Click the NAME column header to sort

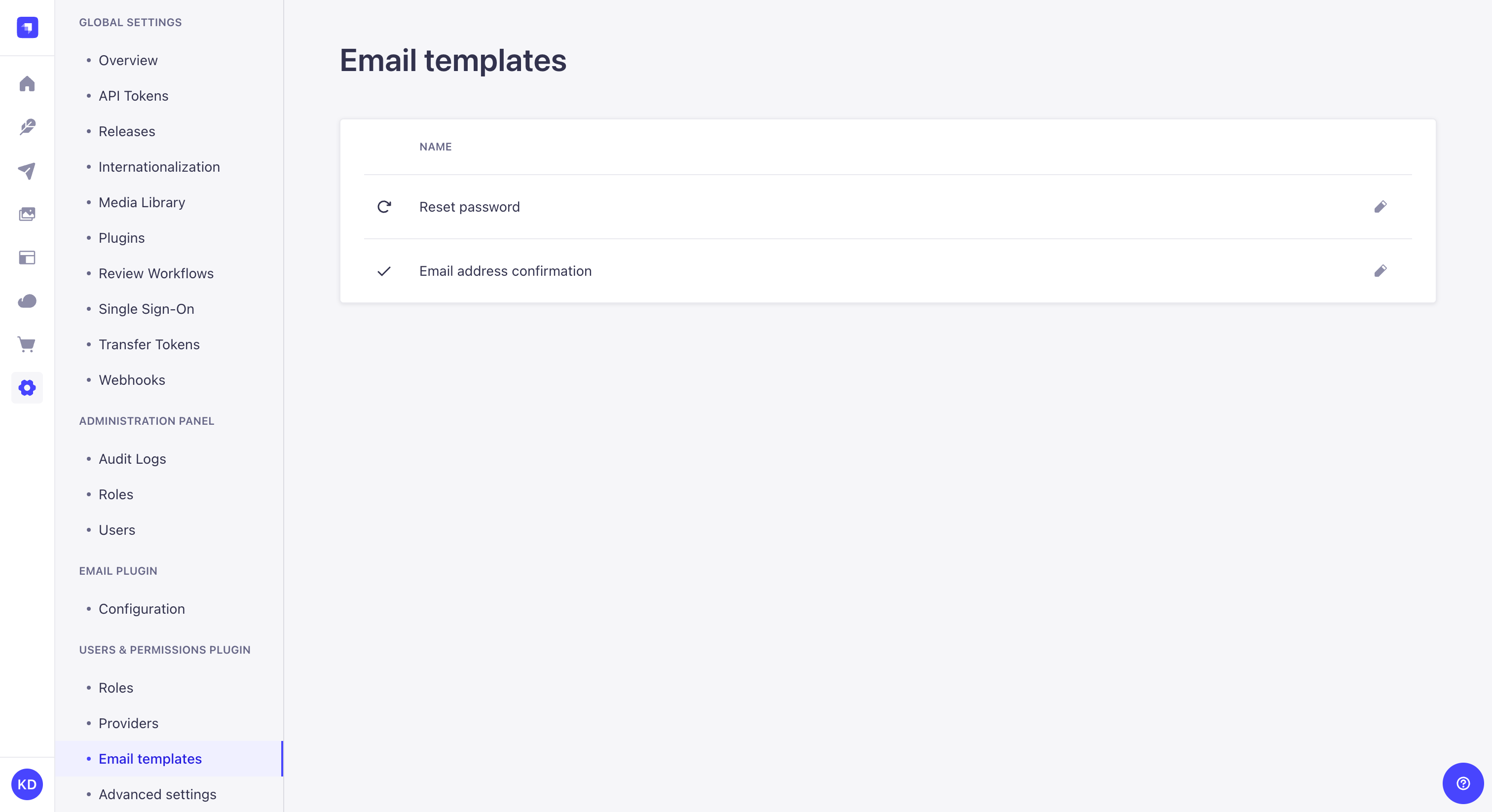tap(435, 146)
